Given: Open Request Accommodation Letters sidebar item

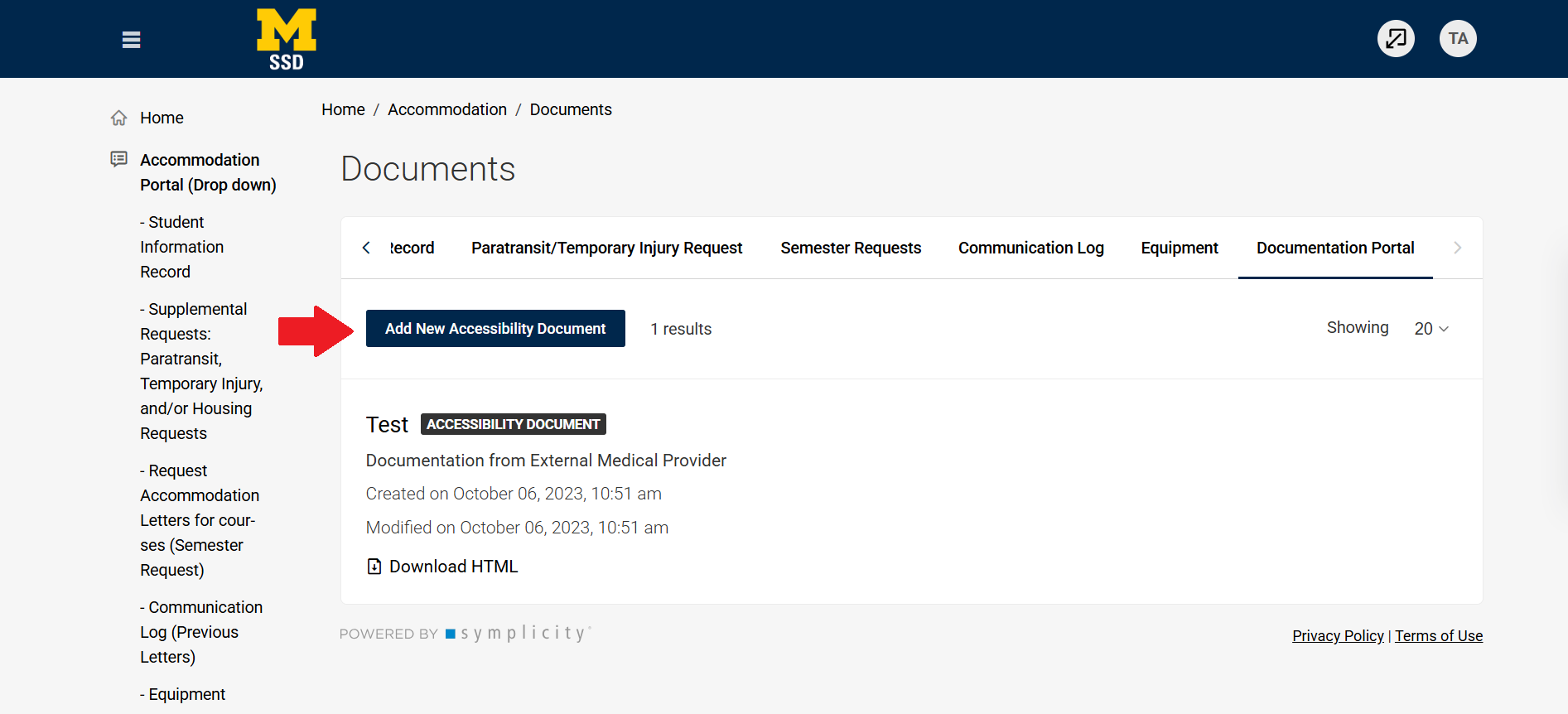Looking at the screenshot, I should pyautogui.click(x=200, y=520).
